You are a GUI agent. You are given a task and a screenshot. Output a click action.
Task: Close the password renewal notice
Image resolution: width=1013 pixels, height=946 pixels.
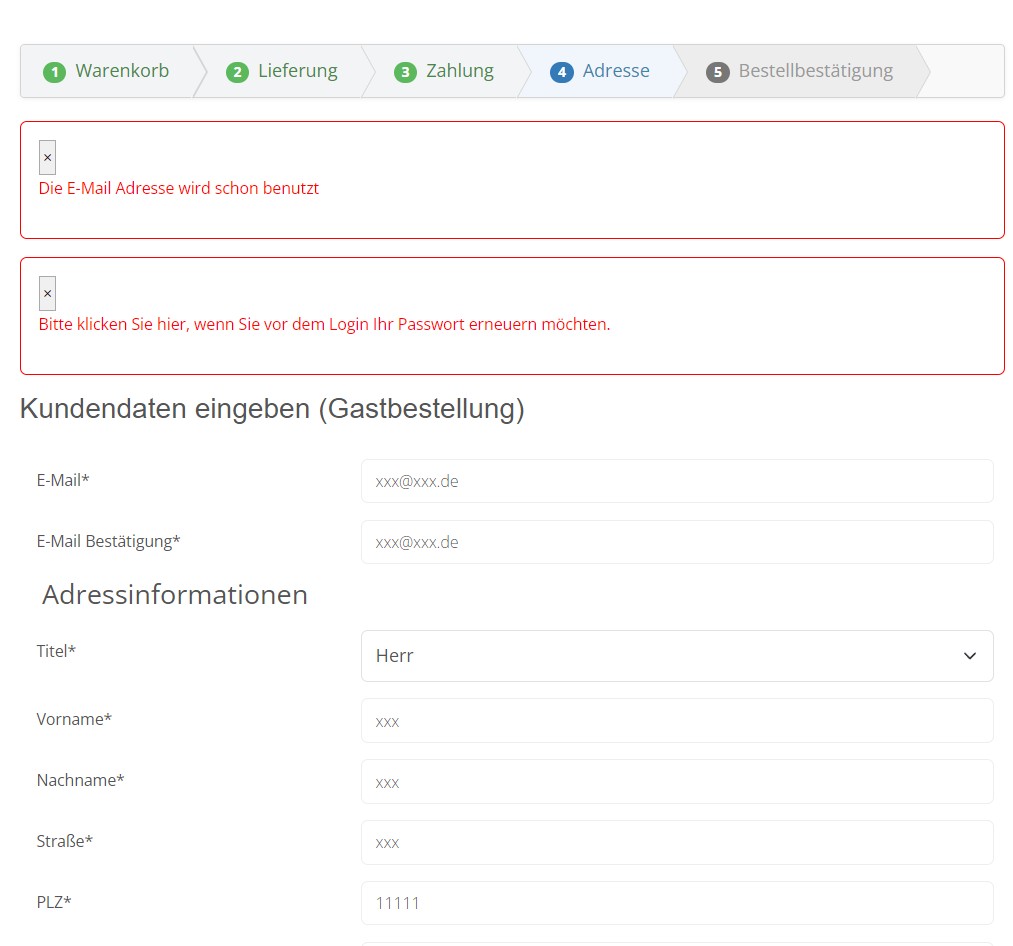click(x=47, y=294)
